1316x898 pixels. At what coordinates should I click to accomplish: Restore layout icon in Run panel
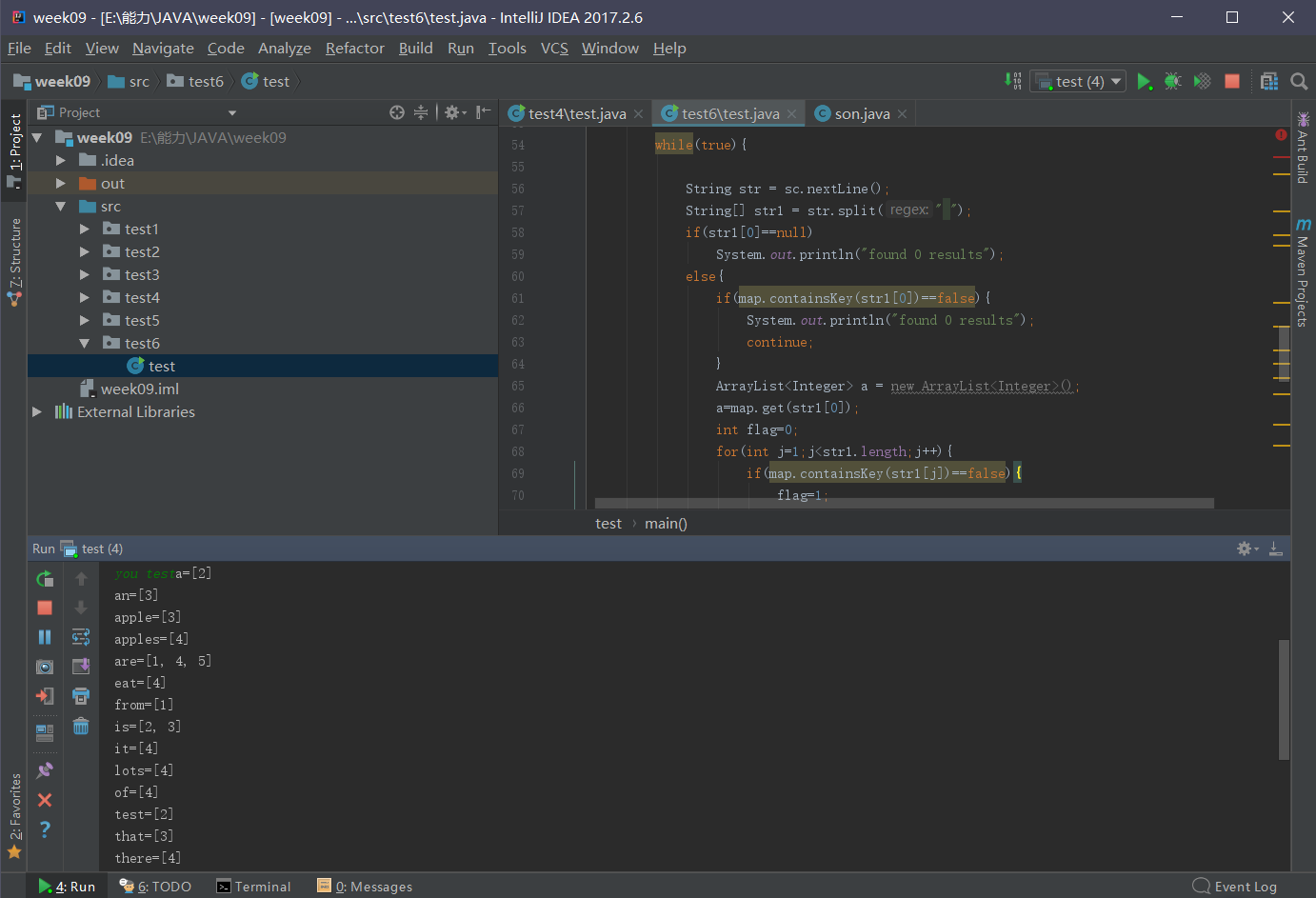click(x=45, y=733)
